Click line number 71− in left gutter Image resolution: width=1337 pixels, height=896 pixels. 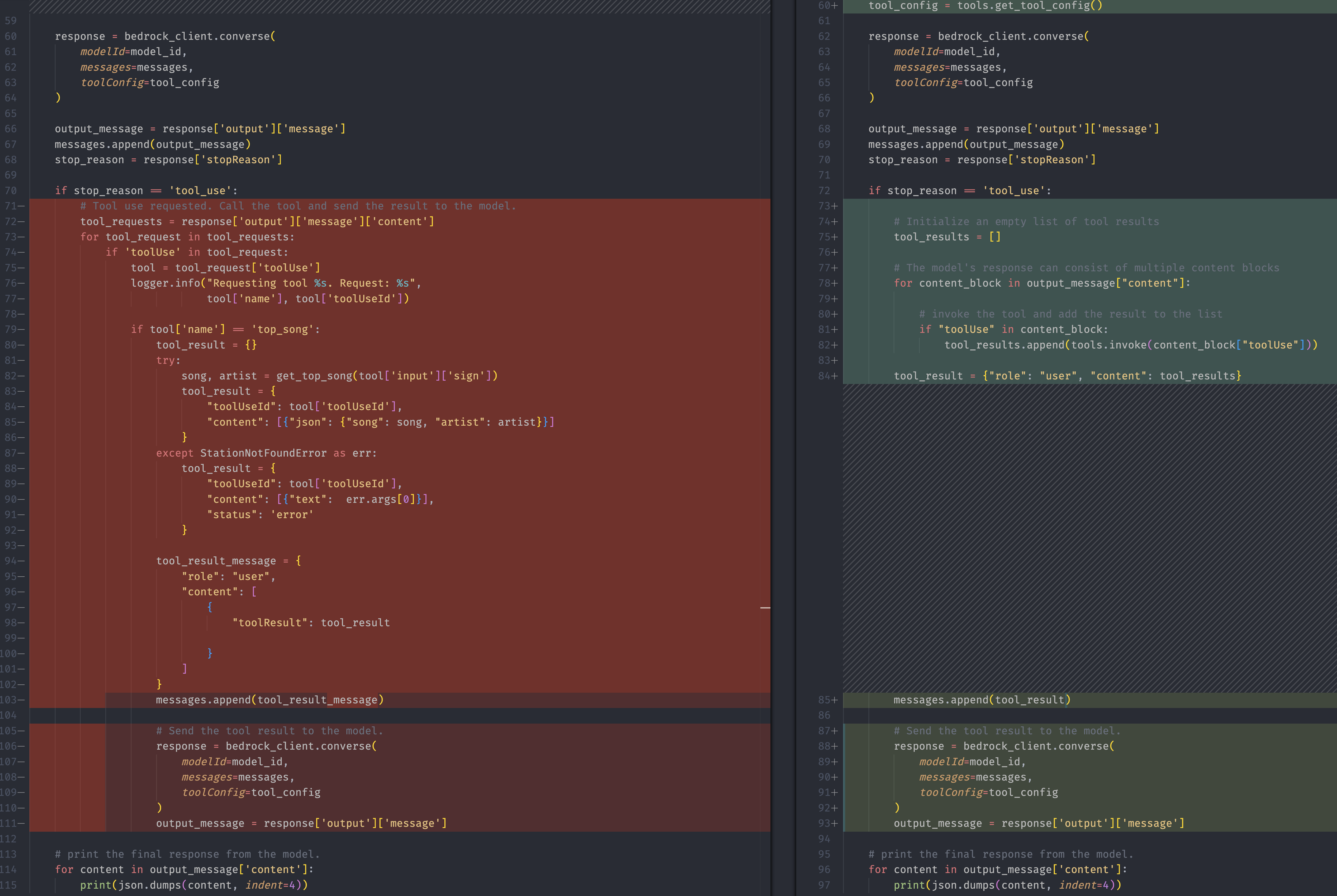(14, 206)
